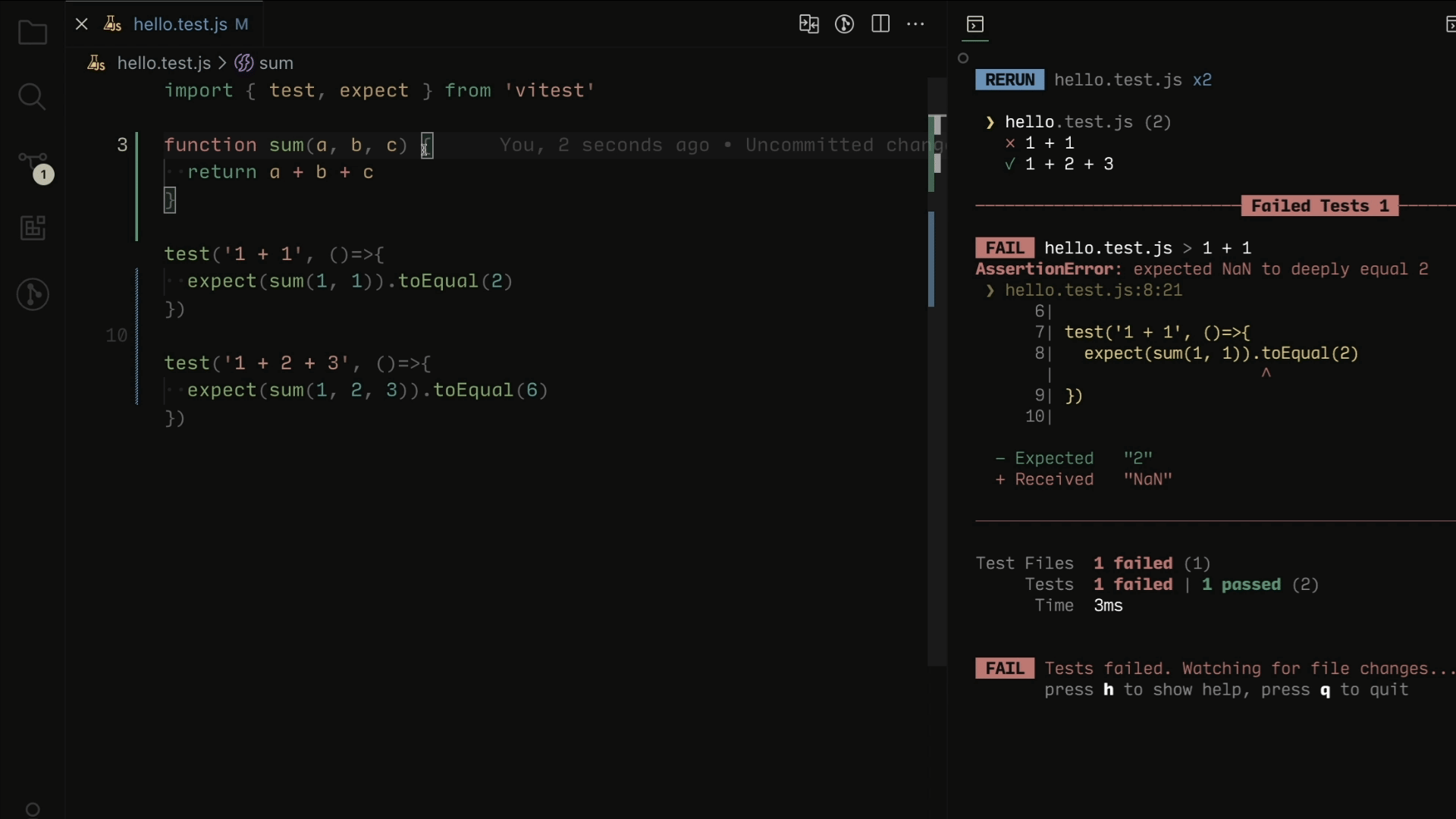Click line number 3 in the gutter
The image size is (1456, 819).
click(x=122, y=145)
